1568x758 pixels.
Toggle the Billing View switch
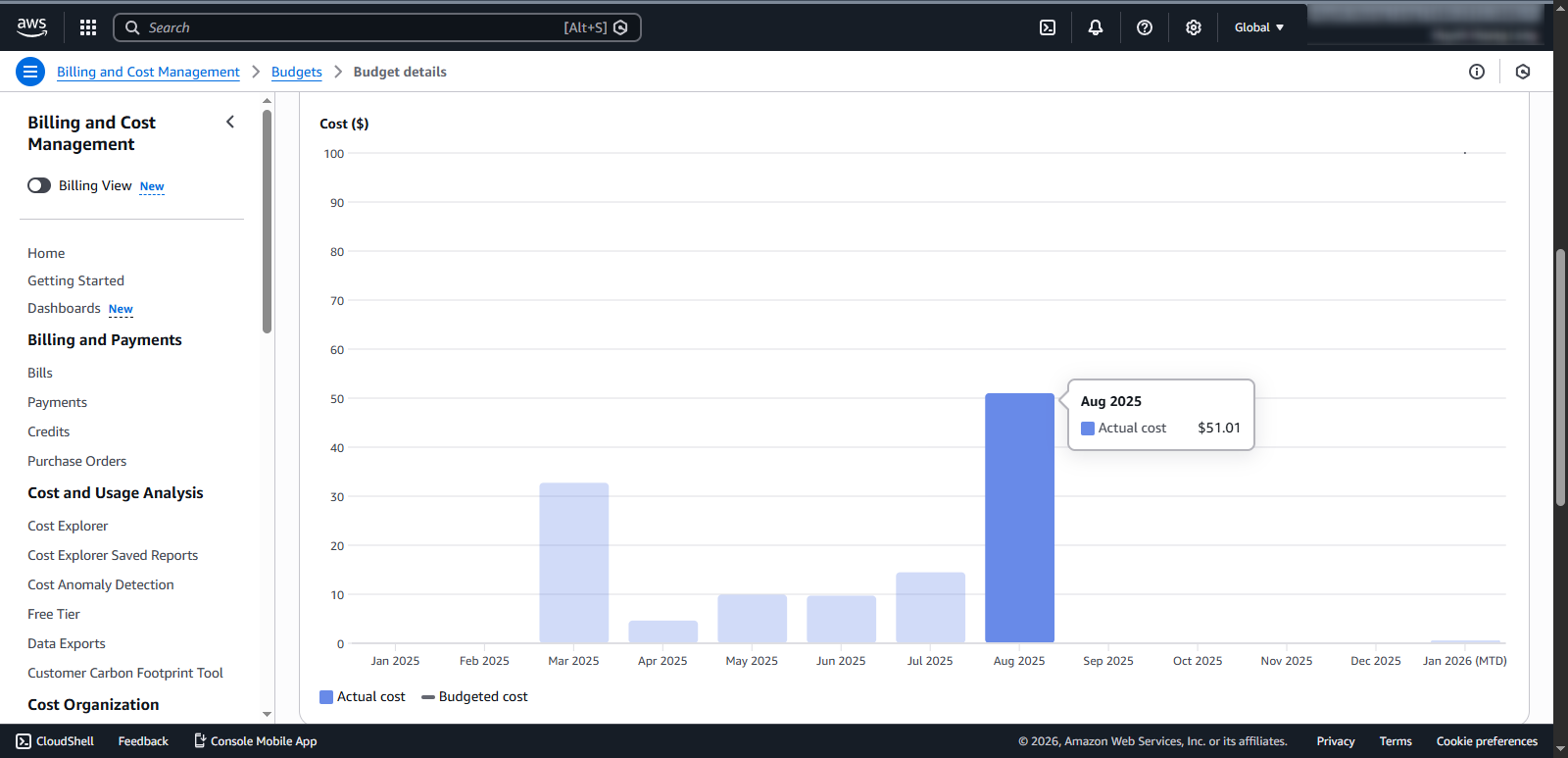pyautogui.click(x=39, y=185)
